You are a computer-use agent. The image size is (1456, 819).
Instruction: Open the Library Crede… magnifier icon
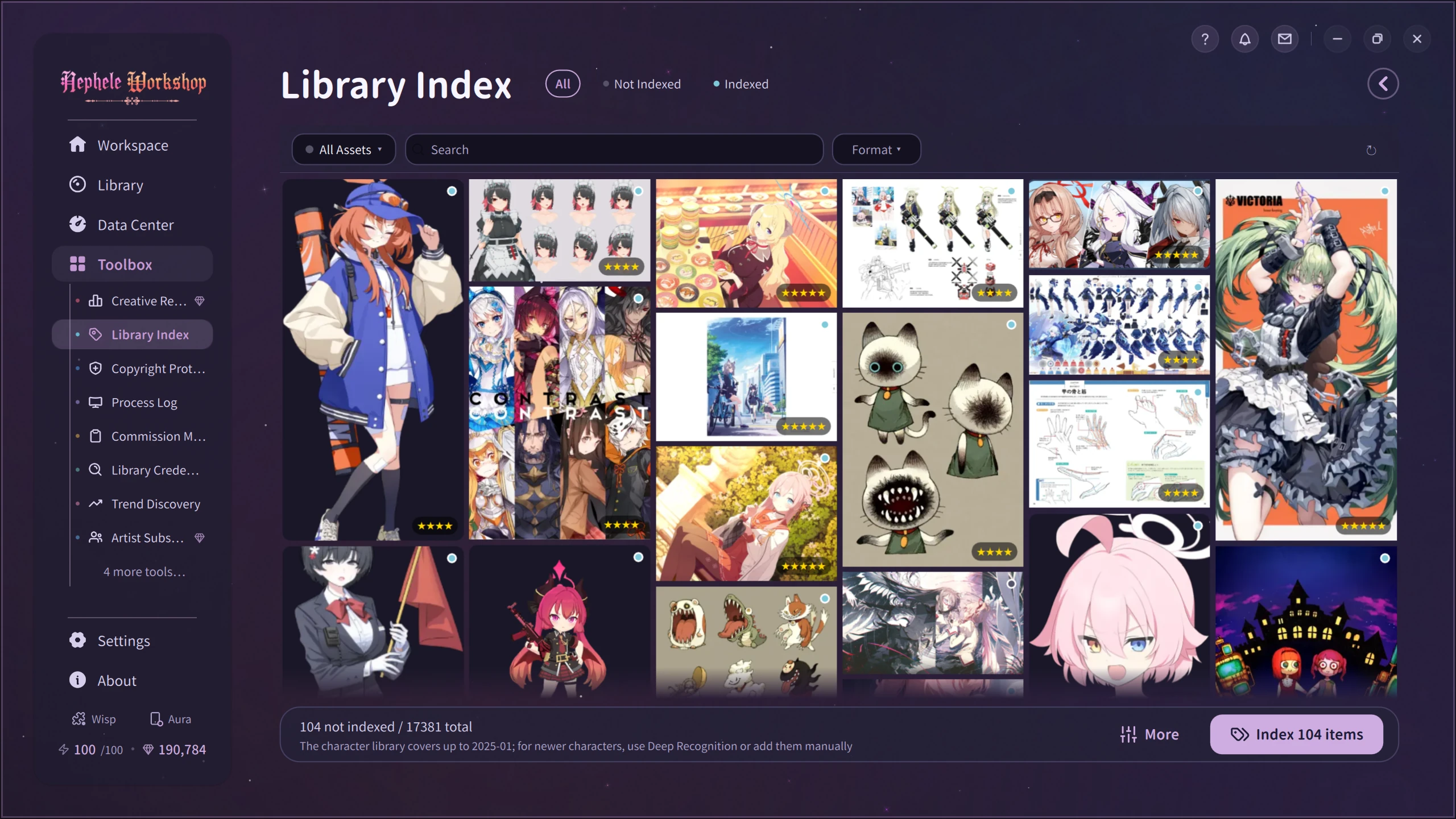coord(96,470)
